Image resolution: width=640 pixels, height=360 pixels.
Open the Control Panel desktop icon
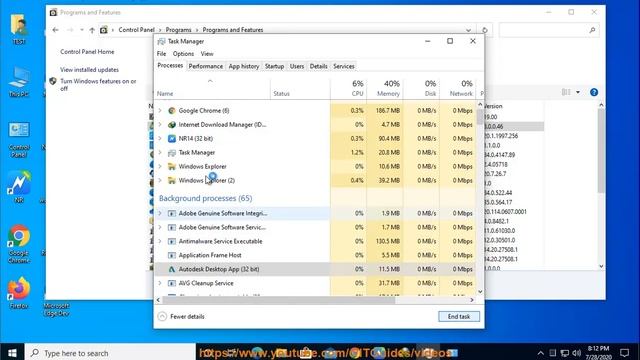(19, 140)
